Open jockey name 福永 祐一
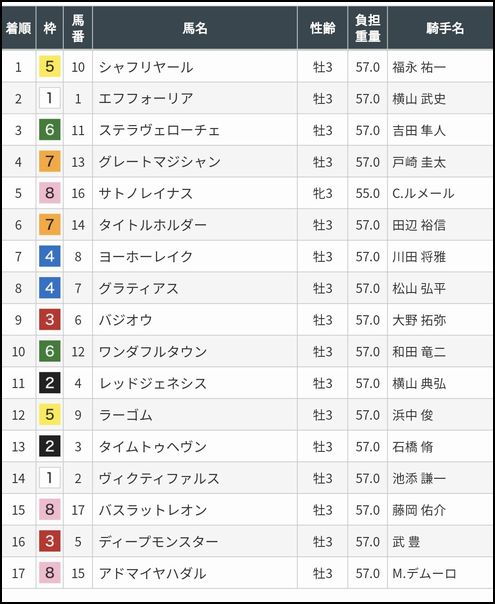Image resolution: width=495 pixels, height=604 pixels. click(x=419, y=67)
